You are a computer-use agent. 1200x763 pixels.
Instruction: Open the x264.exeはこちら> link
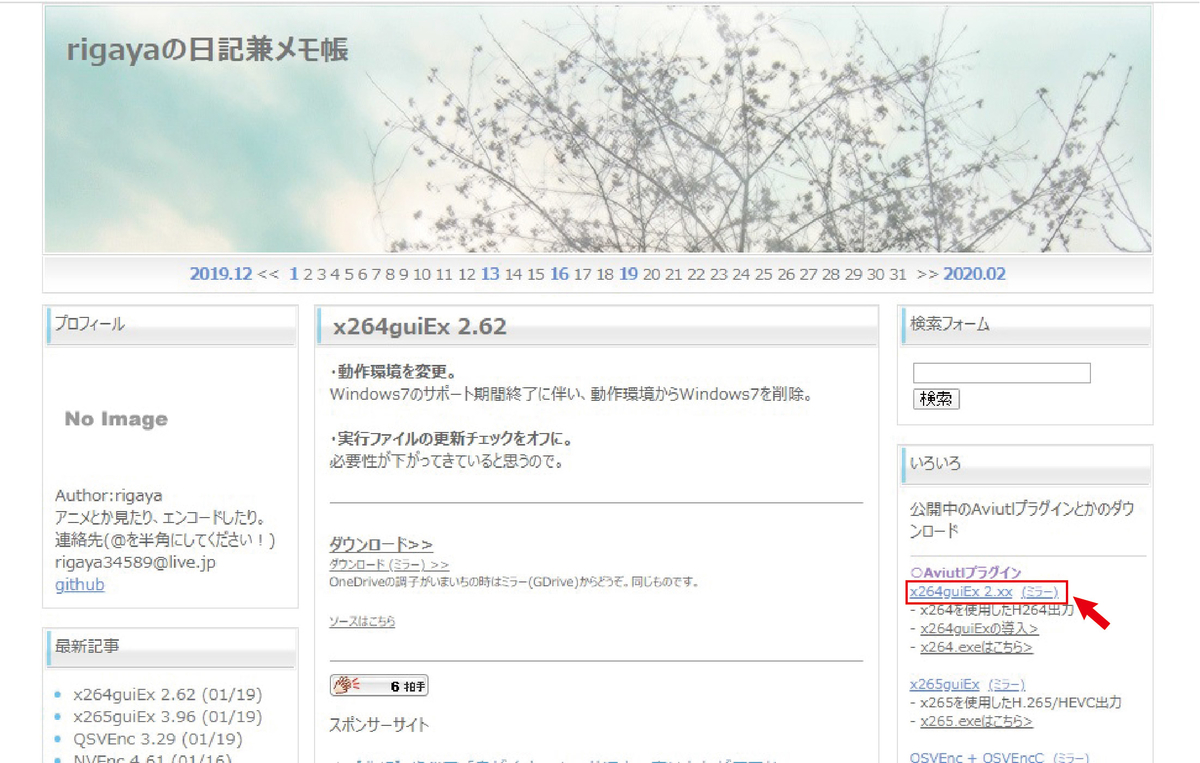pyautogui.click(x=976, y=647)
